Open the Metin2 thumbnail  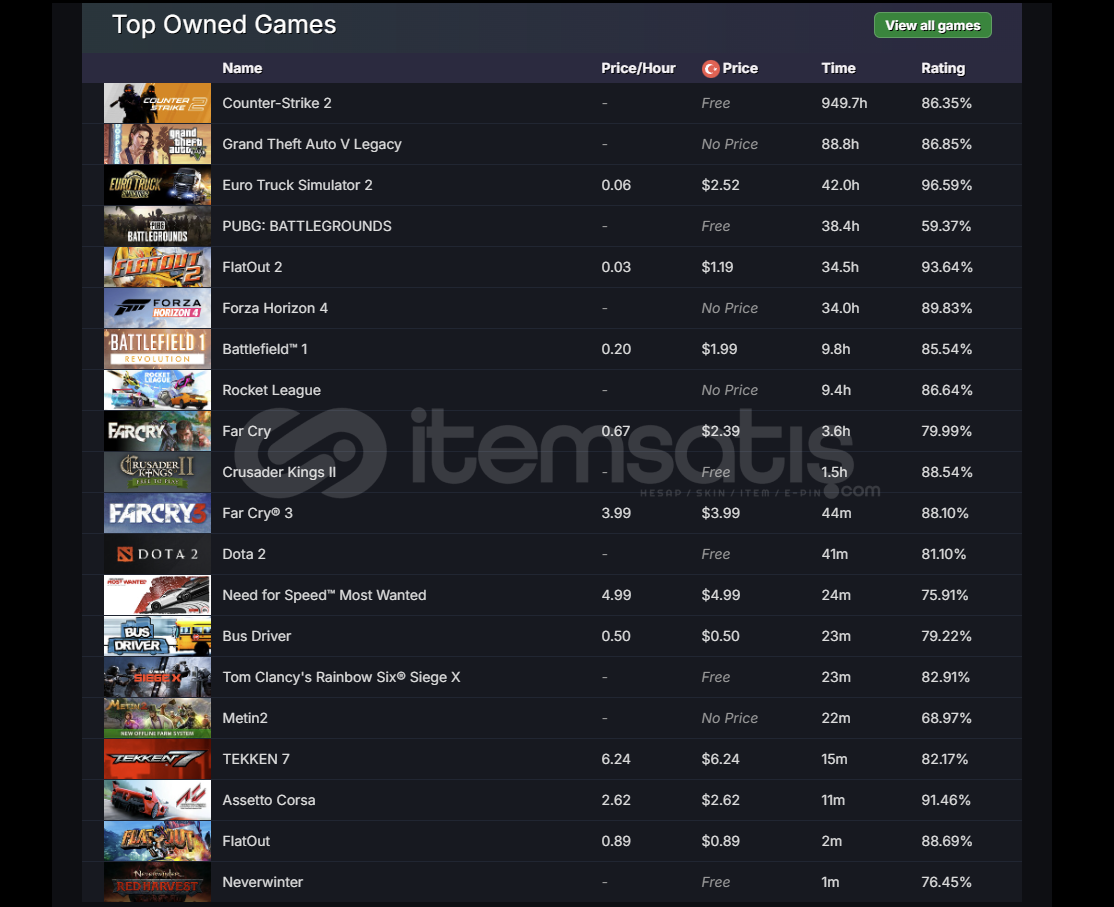coord(157,719)
